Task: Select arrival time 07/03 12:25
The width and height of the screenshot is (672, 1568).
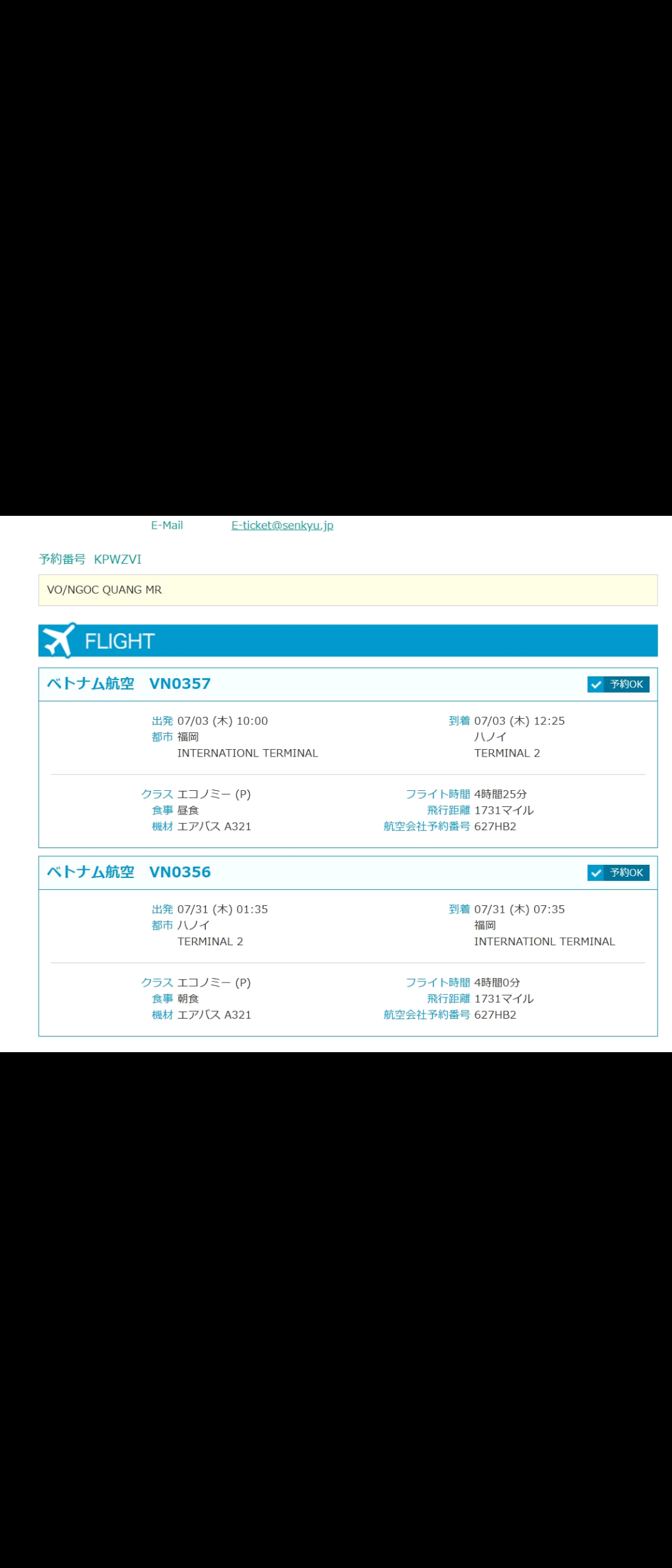Action: (519, 721)
